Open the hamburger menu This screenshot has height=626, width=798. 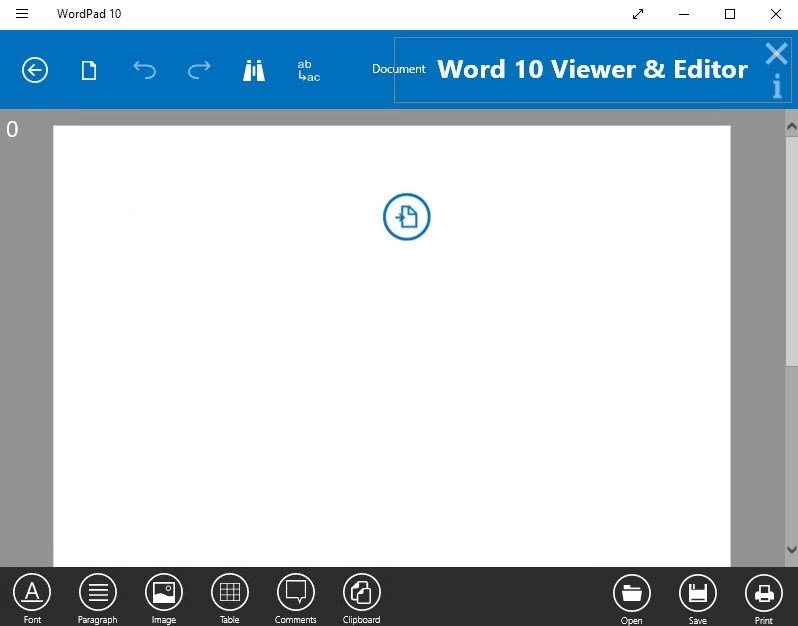click(x=22, y=14)
